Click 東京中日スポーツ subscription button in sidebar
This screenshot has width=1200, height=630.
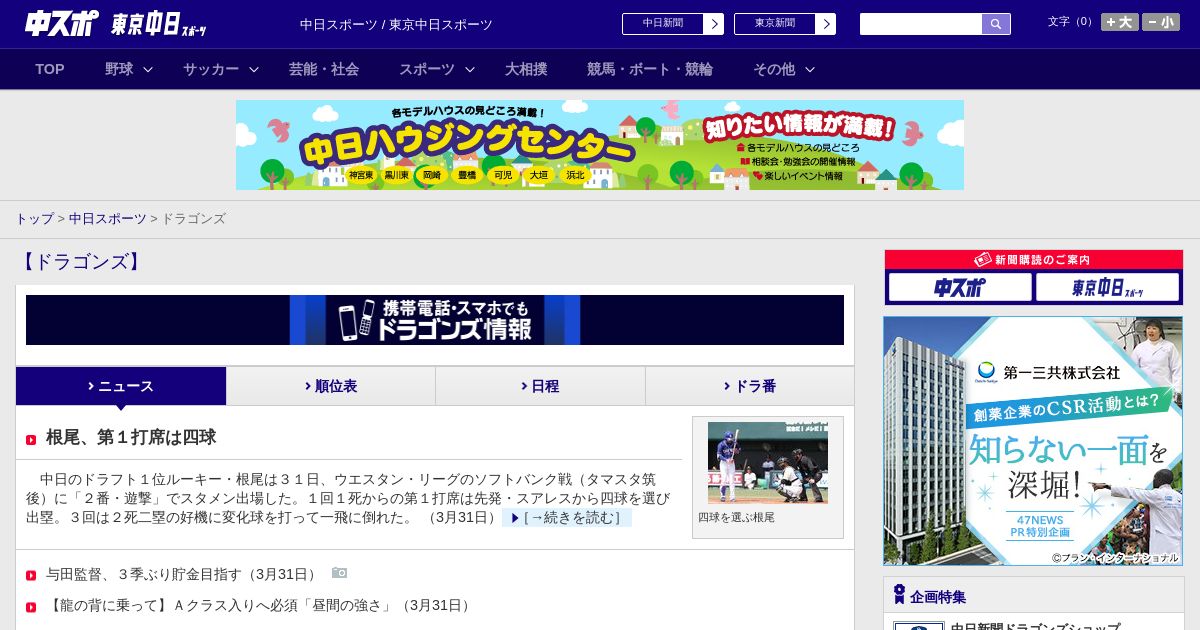click(x=1107, y=288)
